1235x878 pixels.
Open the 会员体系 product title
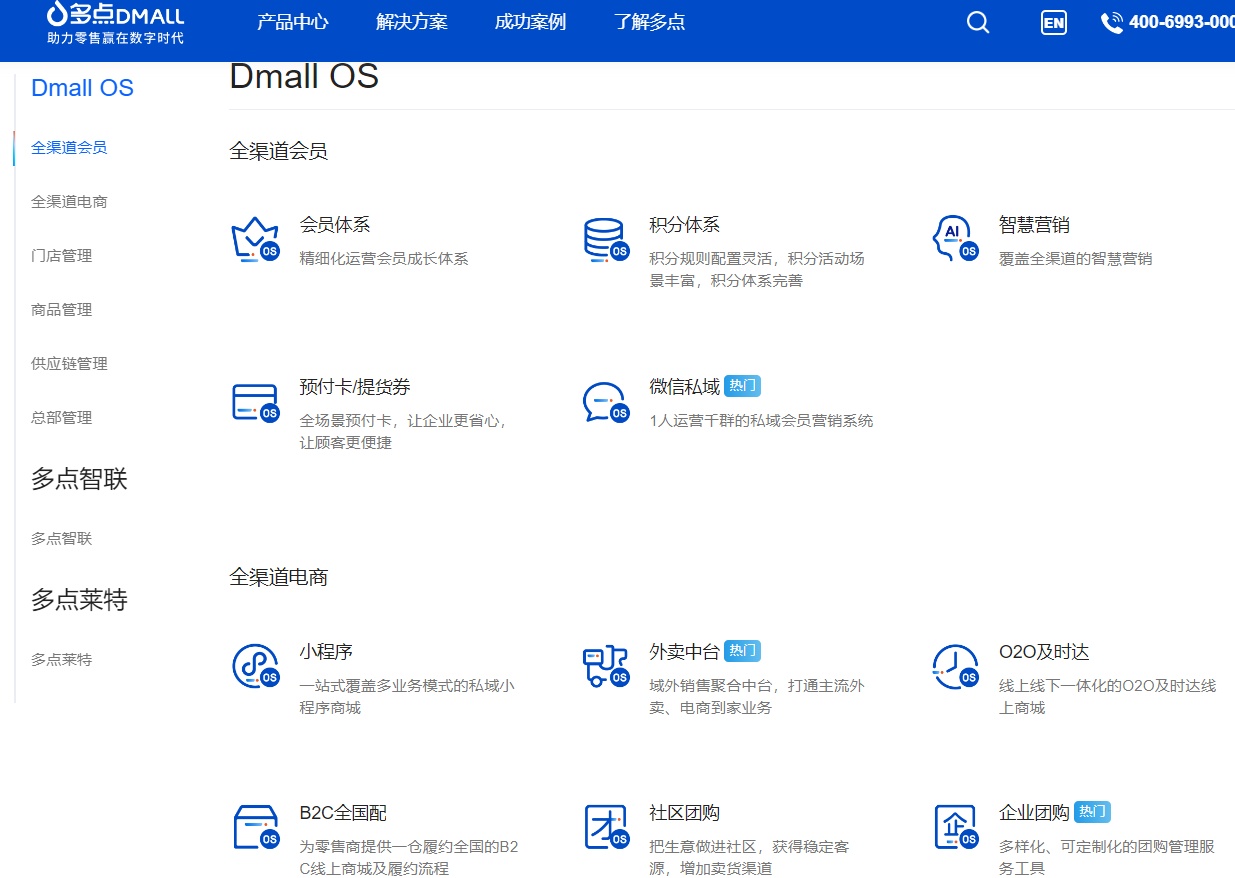[335, 225]
